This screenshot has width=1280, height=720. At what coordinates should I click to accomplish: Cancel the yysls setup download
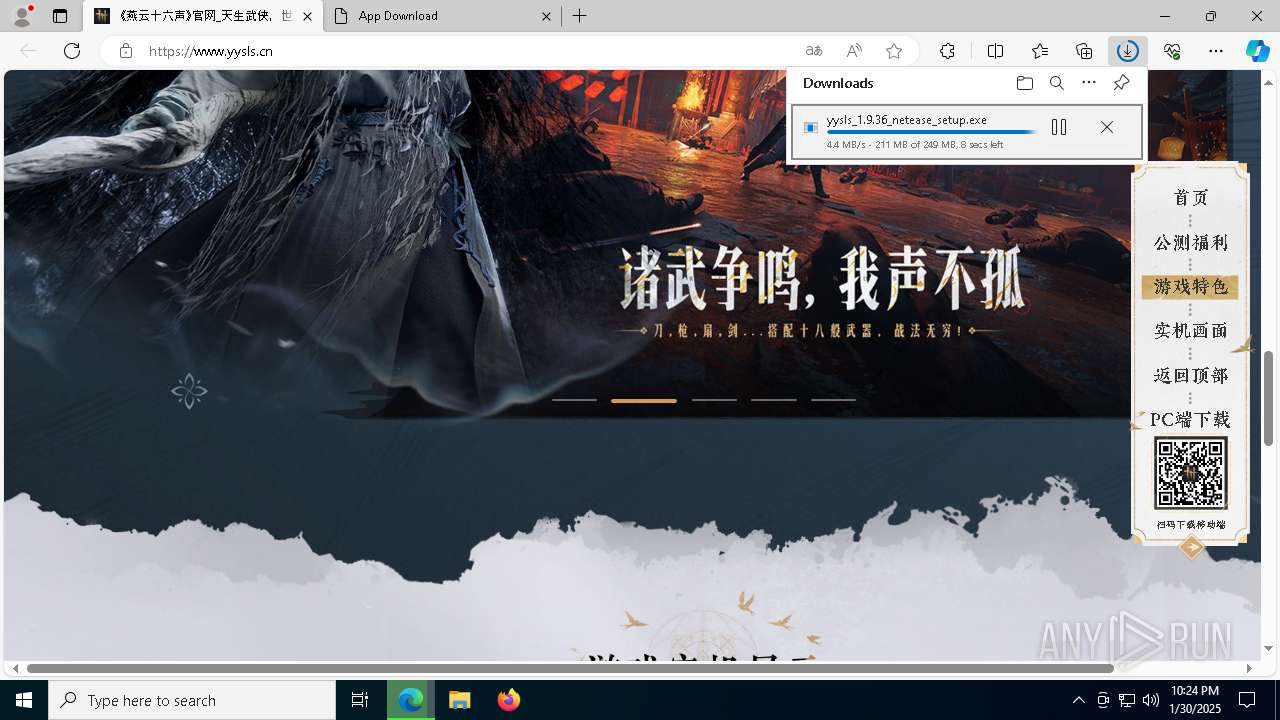click(1106, 127)
